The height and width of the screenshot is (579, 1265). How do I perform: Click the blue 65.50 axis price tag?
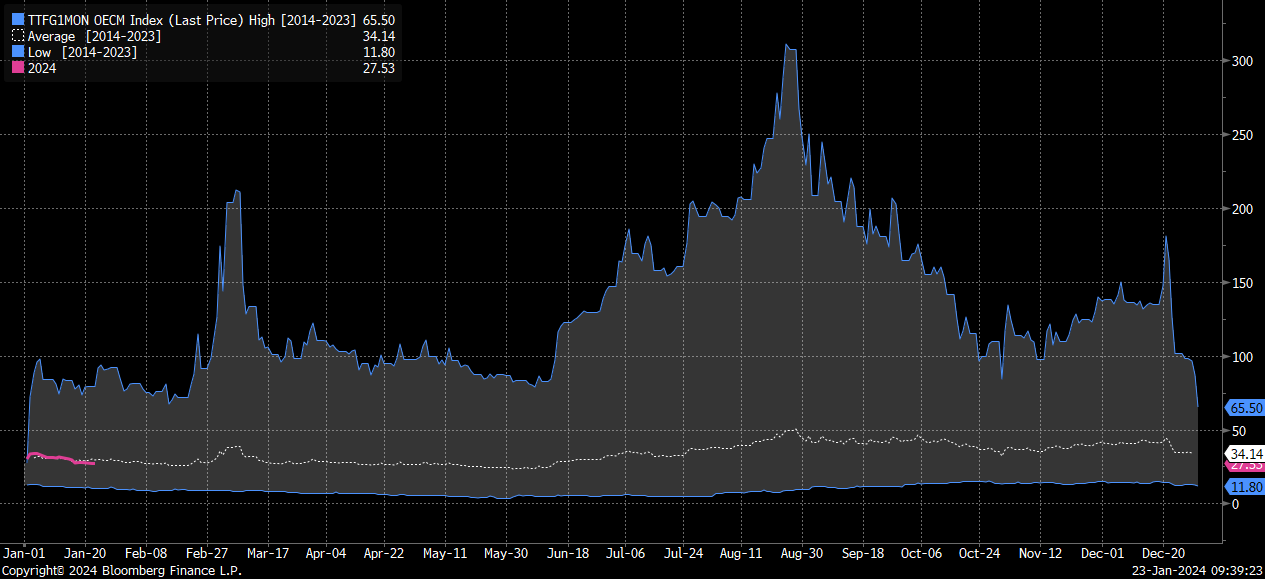[x=1244, y=408]
